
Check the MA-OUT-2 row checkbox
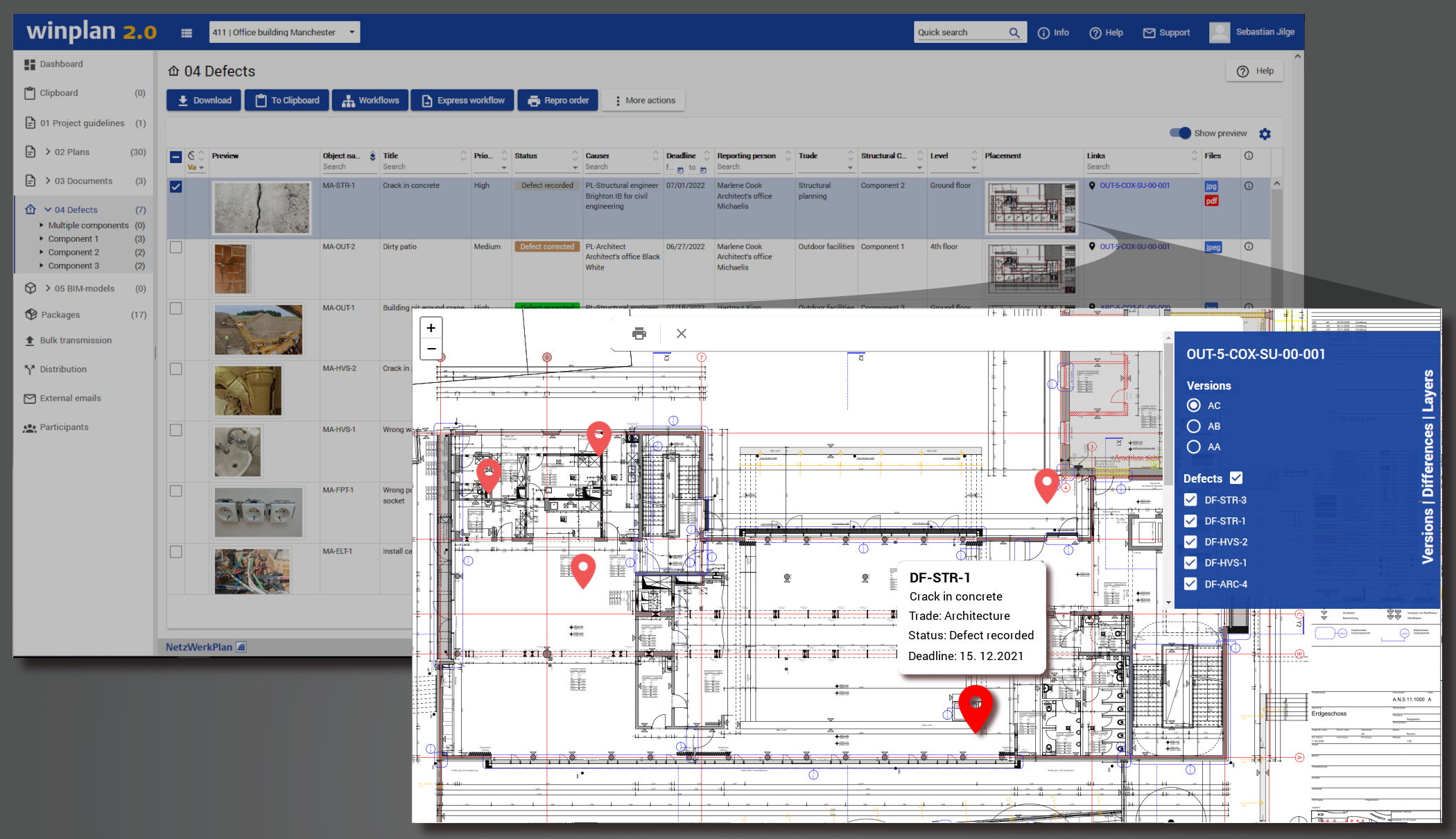(176, 248)
